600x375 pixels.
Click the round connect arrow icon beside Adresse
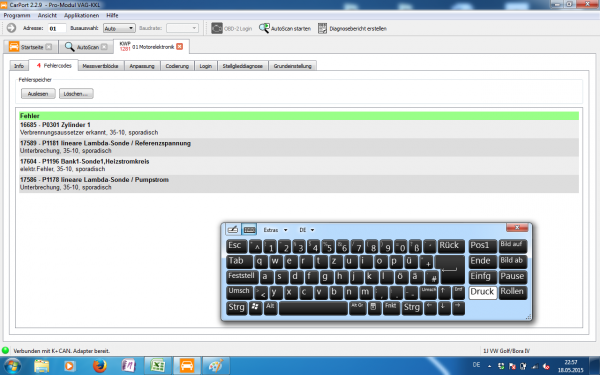point(11,28)
